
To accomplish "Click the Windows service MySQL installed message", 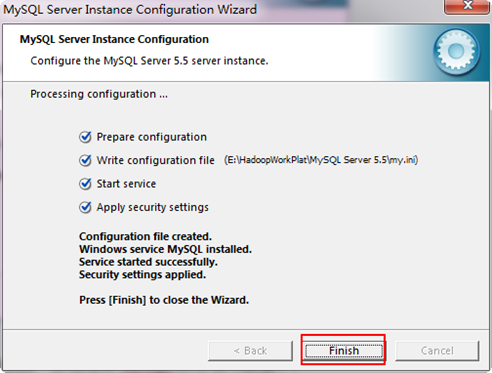I will 165,249.
